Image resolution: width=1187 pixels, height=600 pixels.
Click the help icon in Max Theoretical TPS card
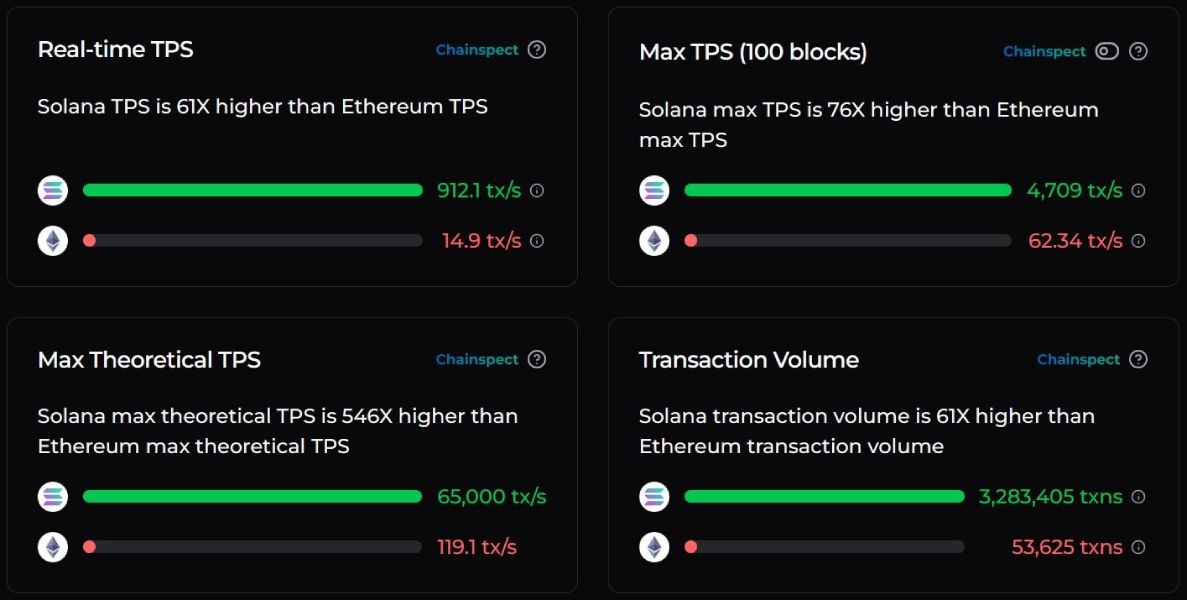pos(537,359)
